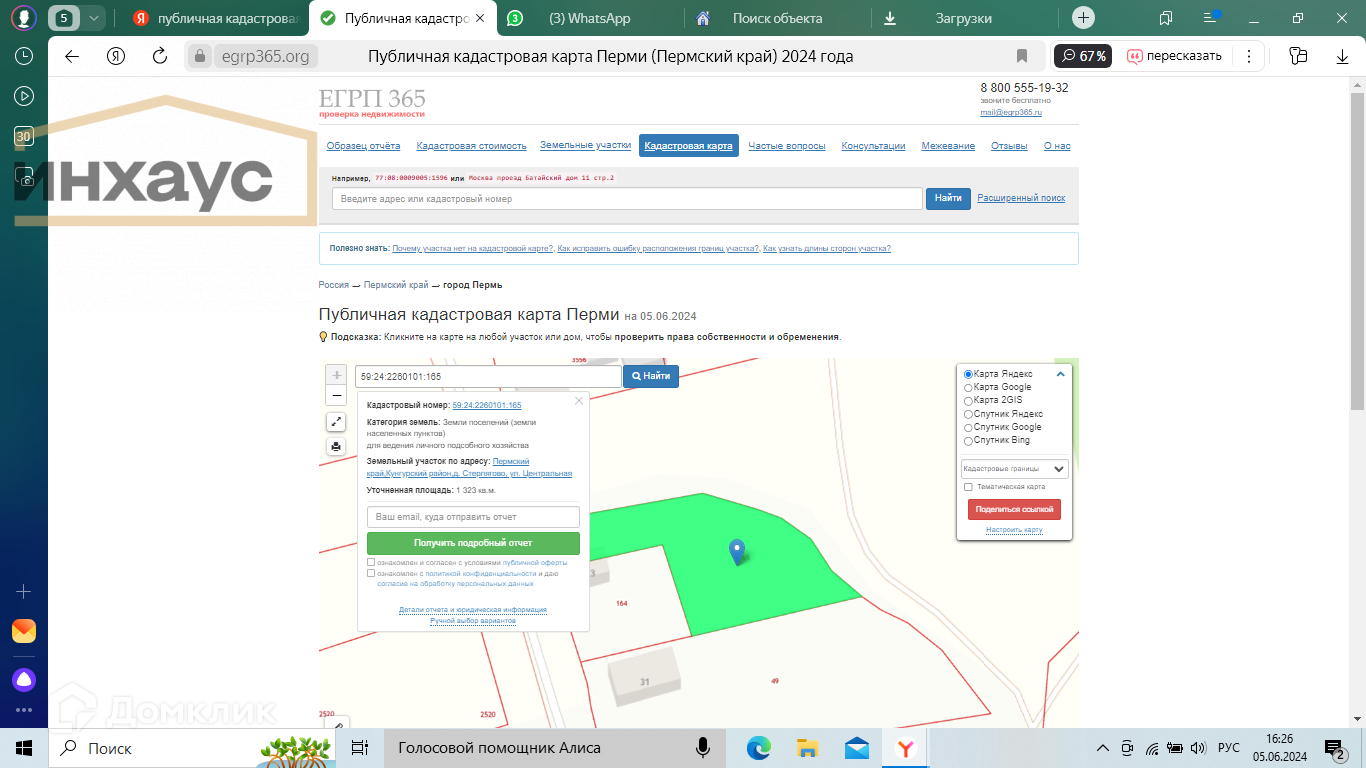Select Спутник Google map layer
Viewport: 1366px width, 768px height.
(968, 427)
